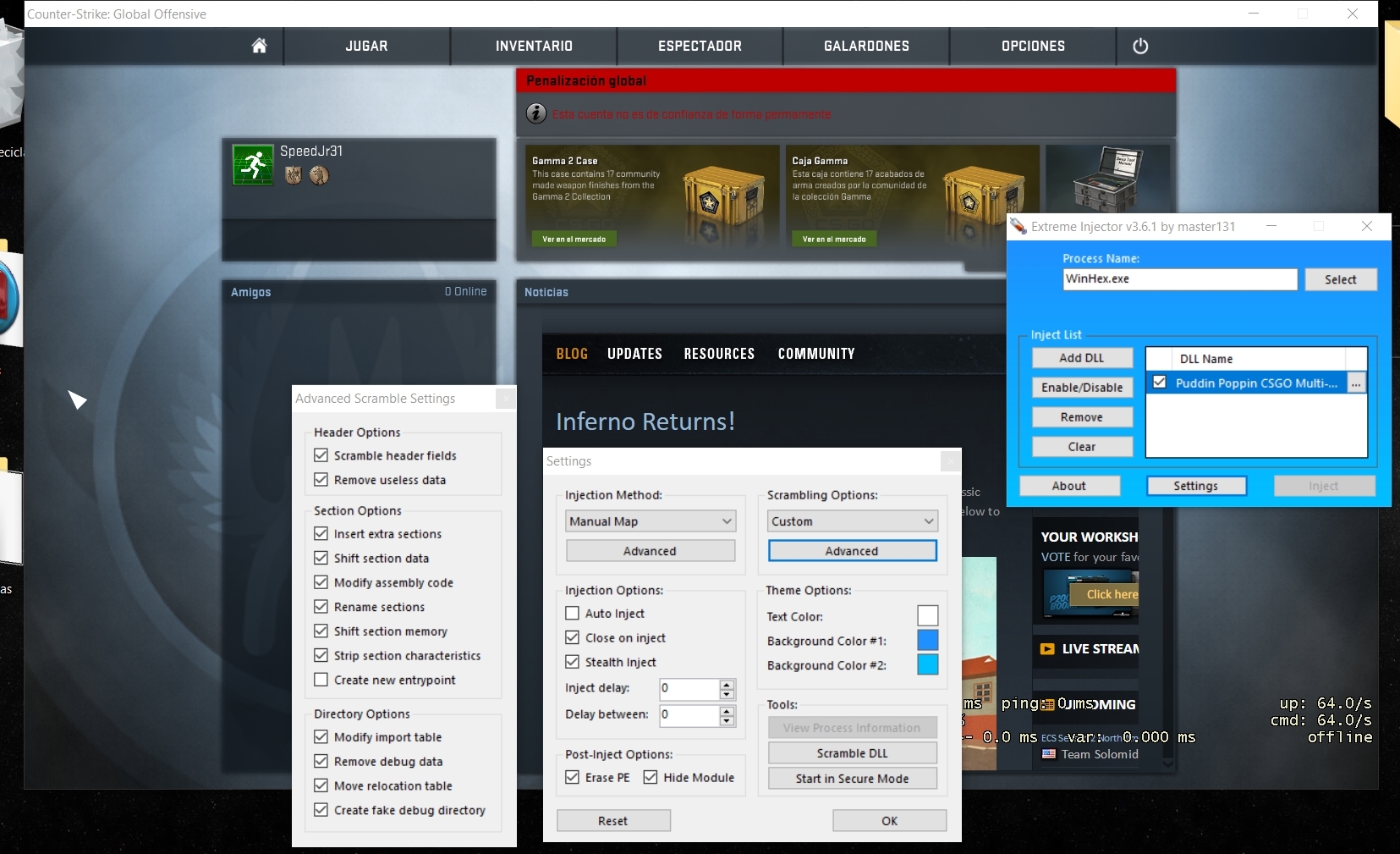Decrease the Delay between spinner value
Viewport: 1400px width, 854px height.
point(727,720)
